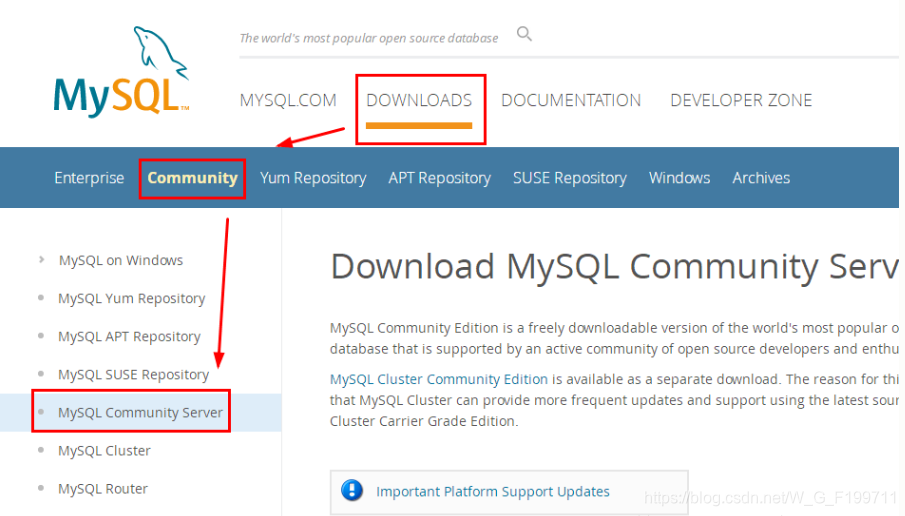
Task: Open Archives in the blue bar
Action: point(761,178)
